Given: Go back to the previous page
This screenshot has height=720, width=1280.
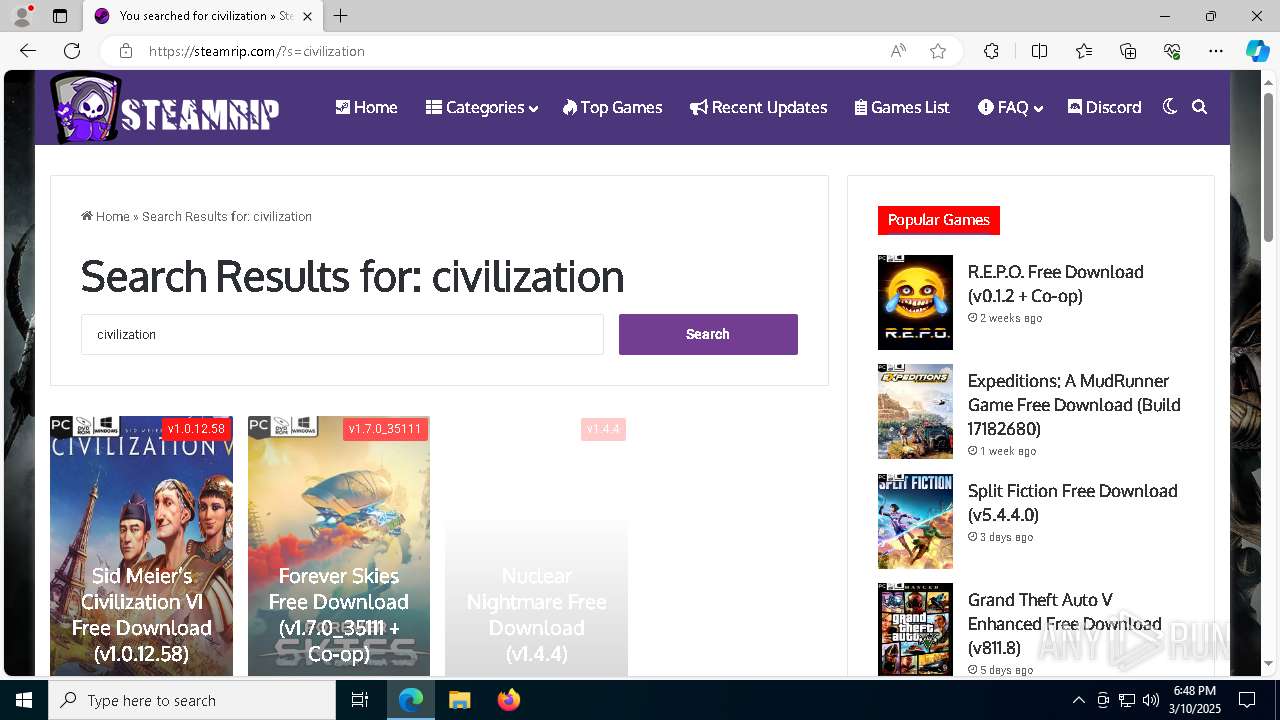Looking at the screenshot, I should [28, 51].
